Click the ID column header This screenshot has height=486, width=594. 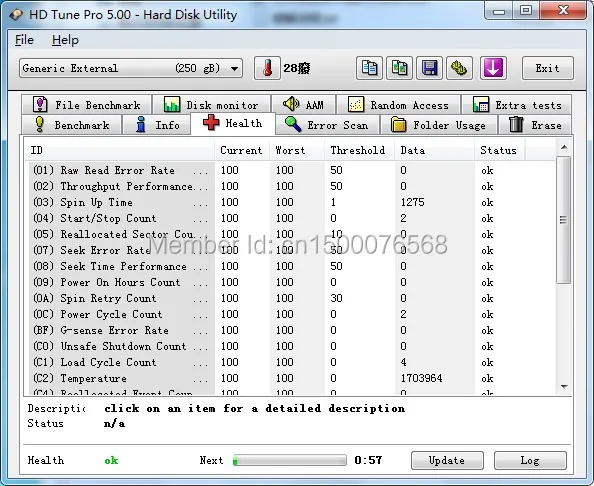(x=119, y=150)
